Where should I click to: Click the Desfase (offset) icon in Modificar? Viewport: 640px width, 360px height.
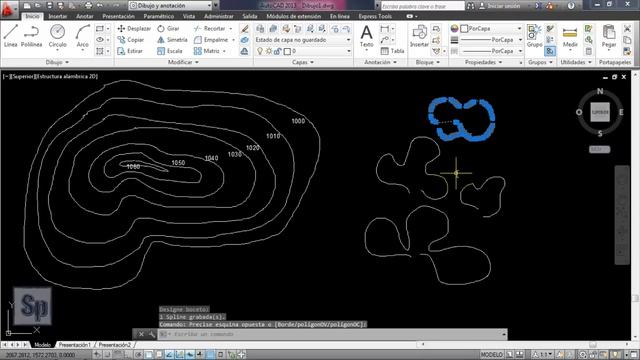click(244, 51)
